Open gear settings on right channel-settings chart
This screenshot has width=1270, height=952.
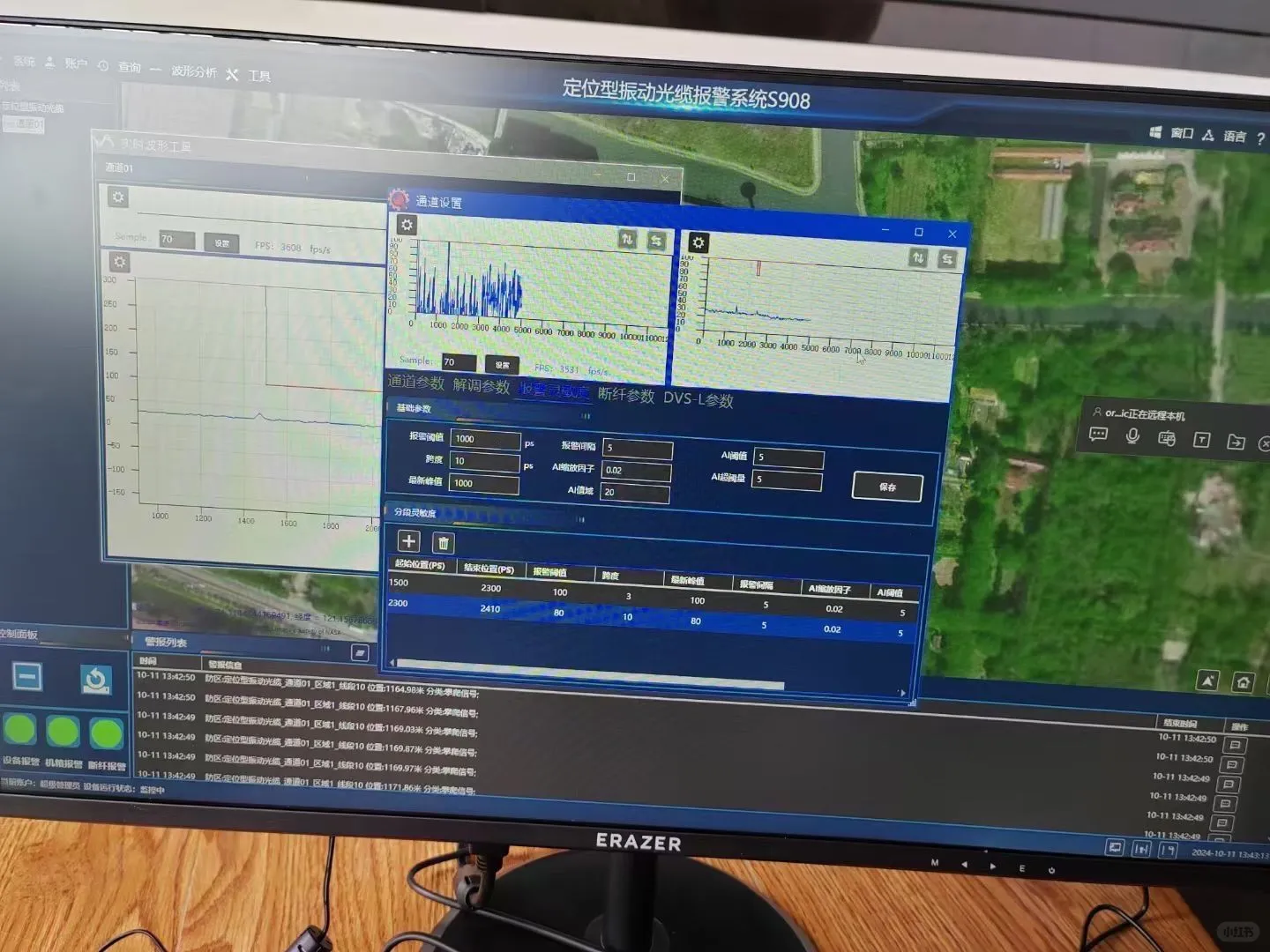click(698, 242)
